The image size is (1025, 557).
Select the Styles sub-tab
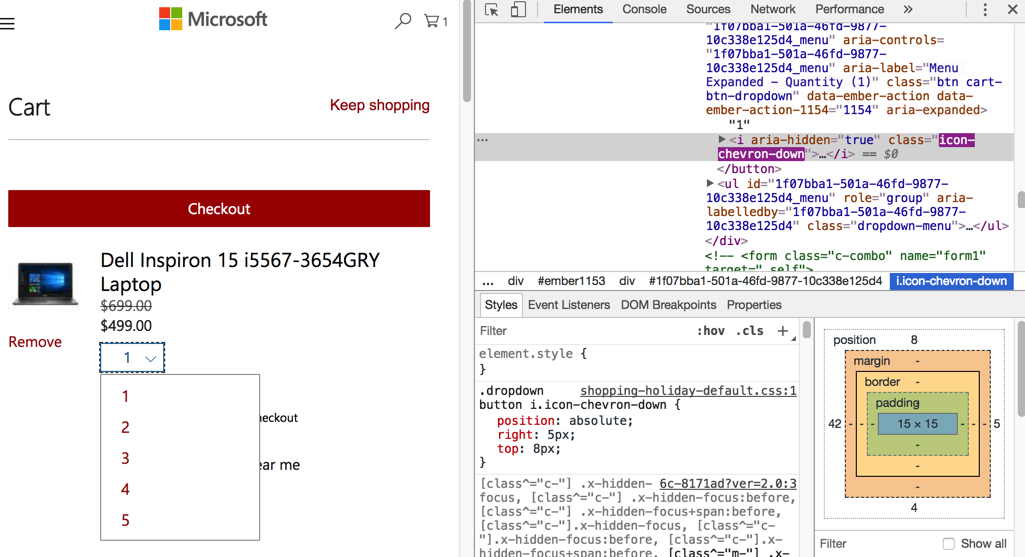pos(501,305)
